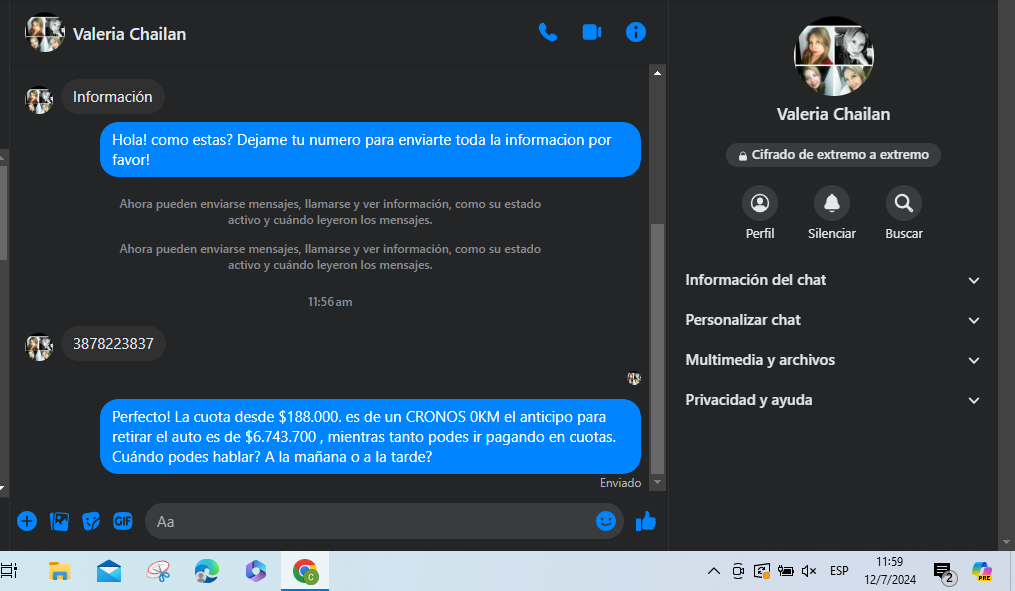Choose a sticker from the sticker icon
The image size is (1015, 591).
tap(91, 520)
